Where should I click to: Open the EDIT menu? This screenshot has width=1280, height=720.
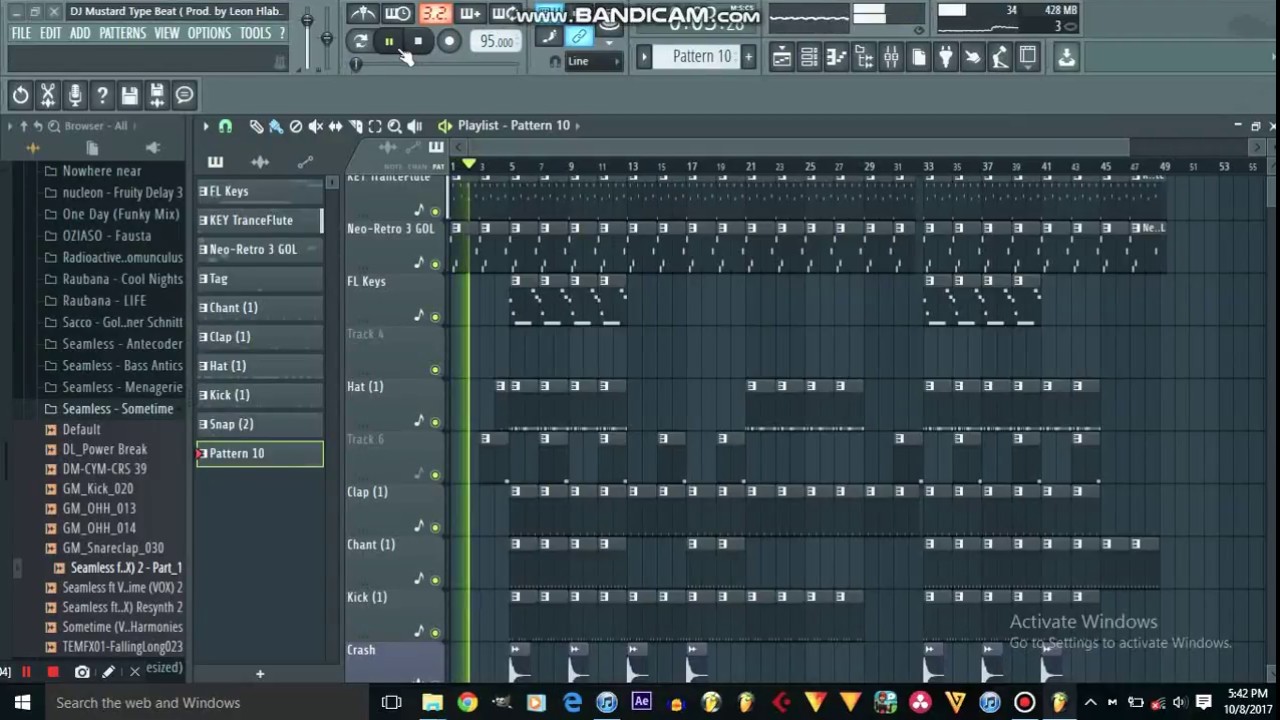click(51, 33)
